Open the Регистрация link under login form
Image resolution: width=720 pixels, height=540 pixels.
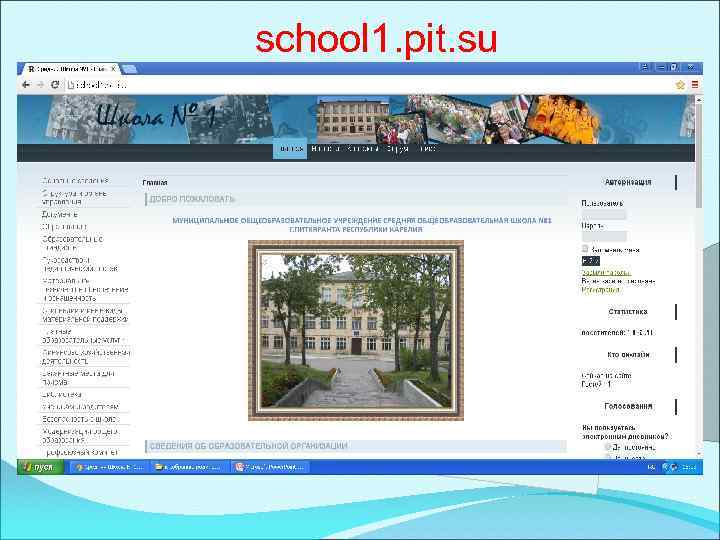600,290
